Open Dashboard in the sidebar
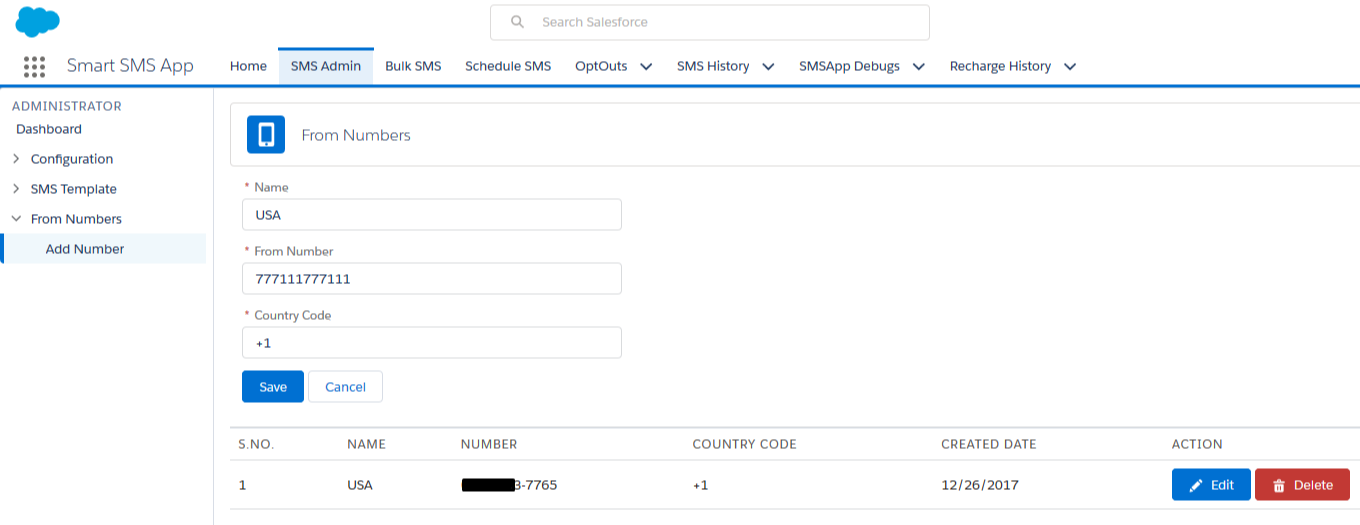The image size is (1360, 525). coord(49,129)
